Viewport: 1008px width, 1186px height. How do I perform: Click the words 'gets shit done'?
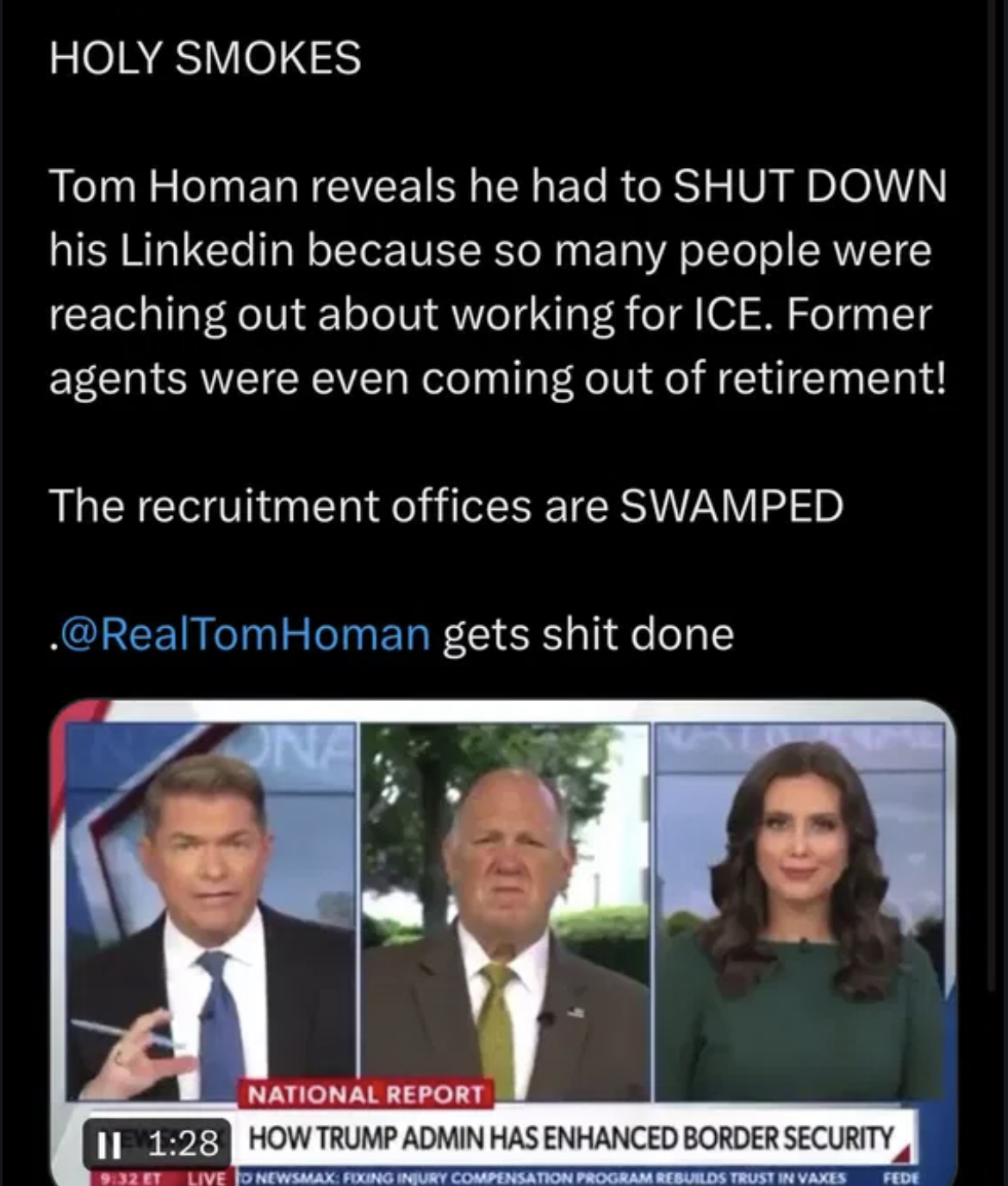click(x=588, y=635)
